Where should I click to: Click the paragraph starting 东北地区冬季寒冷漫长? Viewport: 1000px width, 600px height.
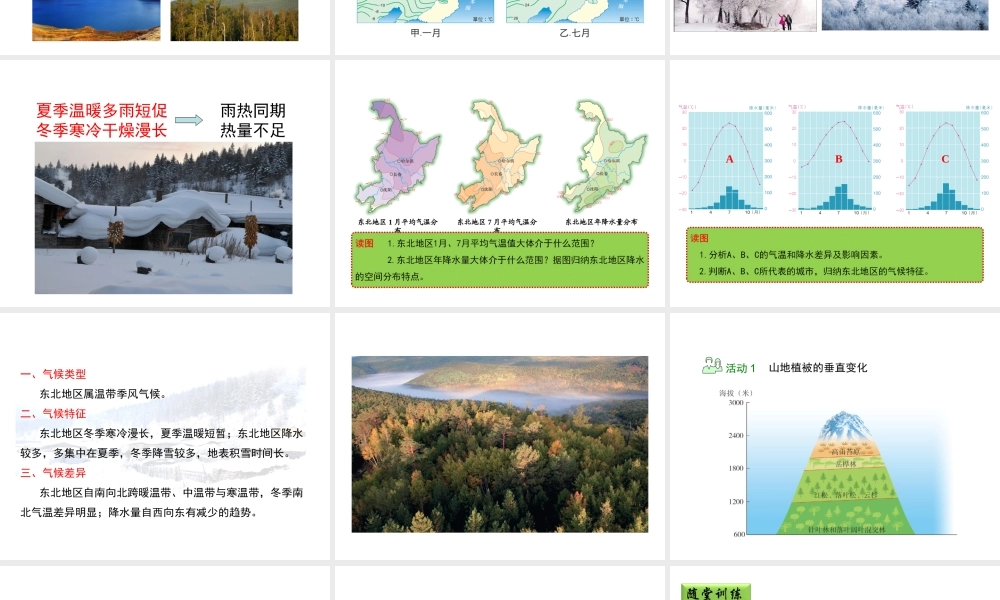(161, 443)
